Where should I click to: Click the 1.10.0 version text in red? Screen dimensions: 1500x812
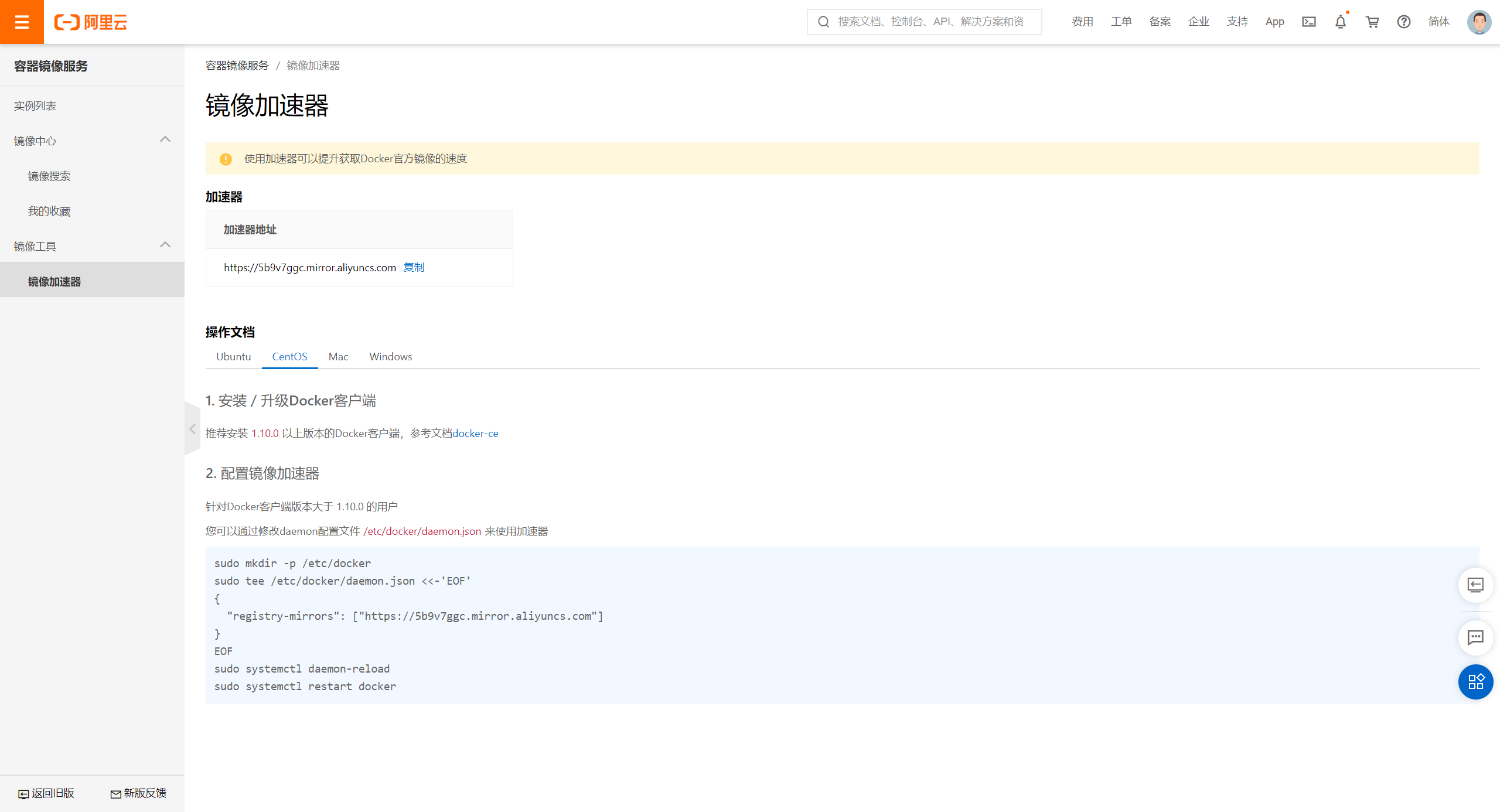click(x=265, y=434)
